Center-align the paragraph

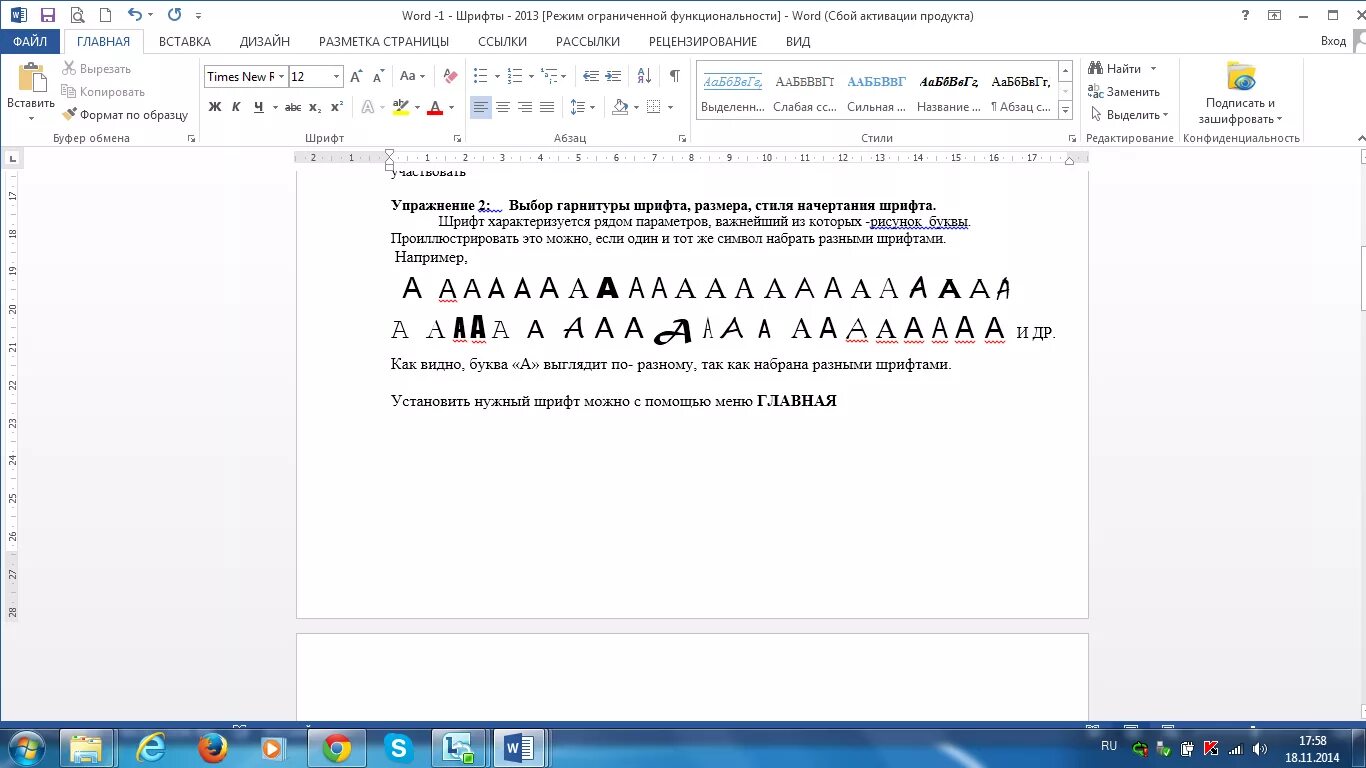tap(503, 107)
